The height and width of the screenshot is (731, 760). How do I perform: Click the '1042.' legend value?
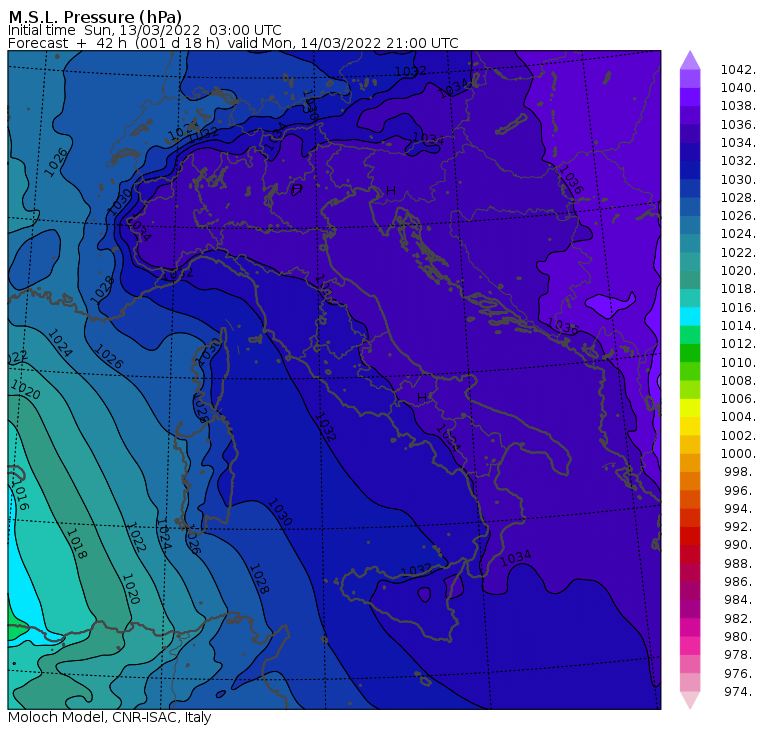738,70
